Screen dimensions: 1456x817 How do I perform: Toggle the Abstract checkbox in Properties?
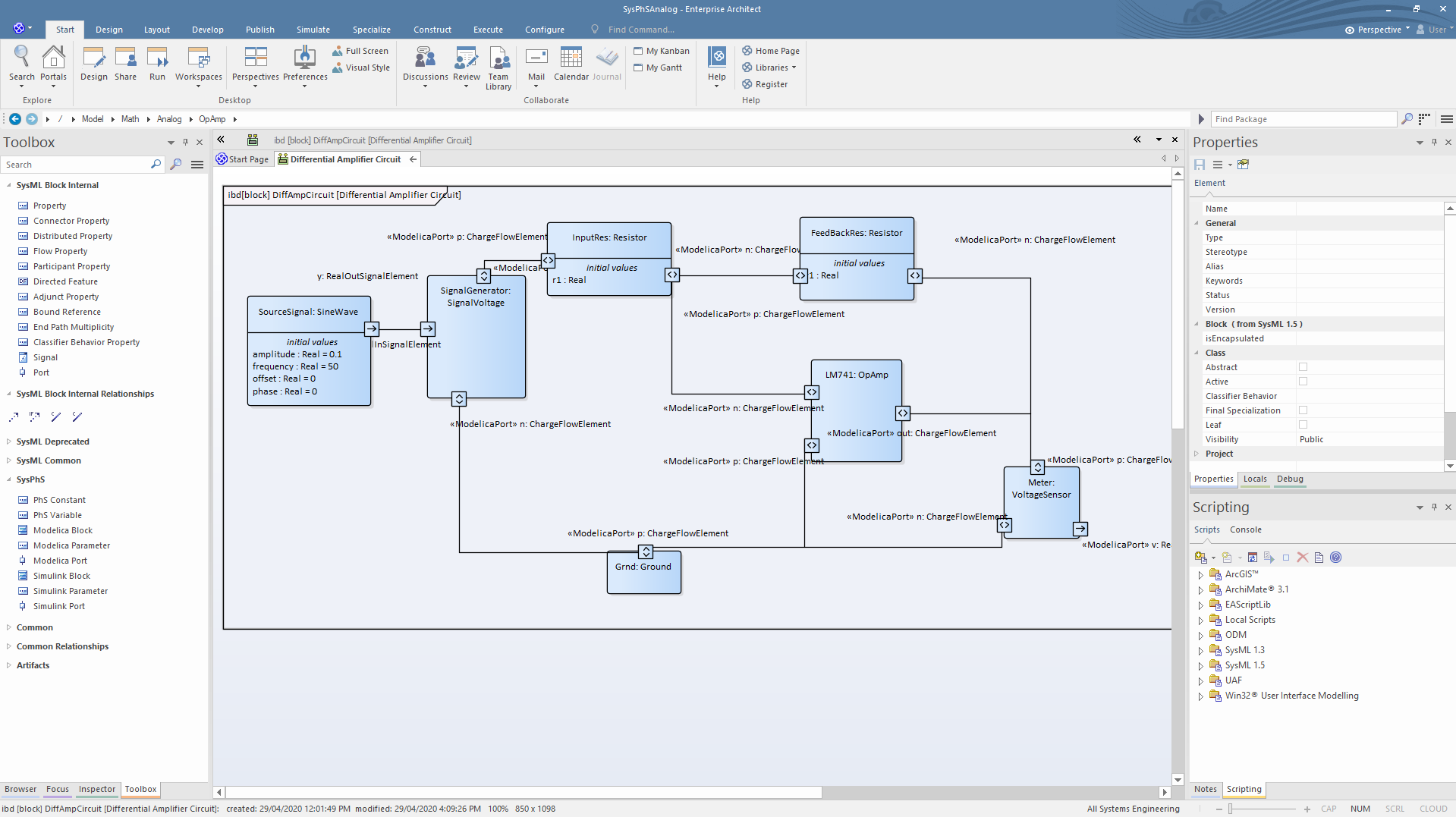1303,367
